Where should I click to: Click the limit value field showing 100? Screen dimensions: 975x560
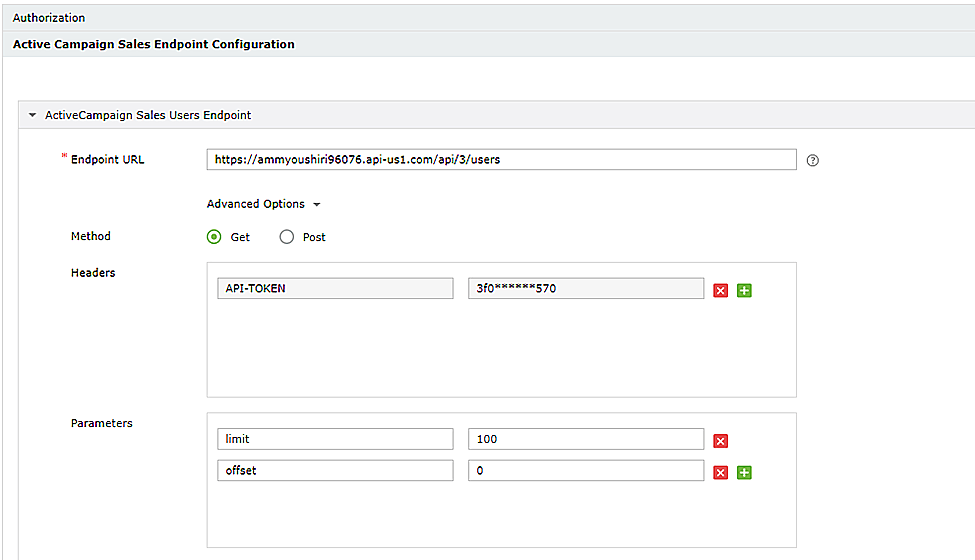[x=585, y=439]
